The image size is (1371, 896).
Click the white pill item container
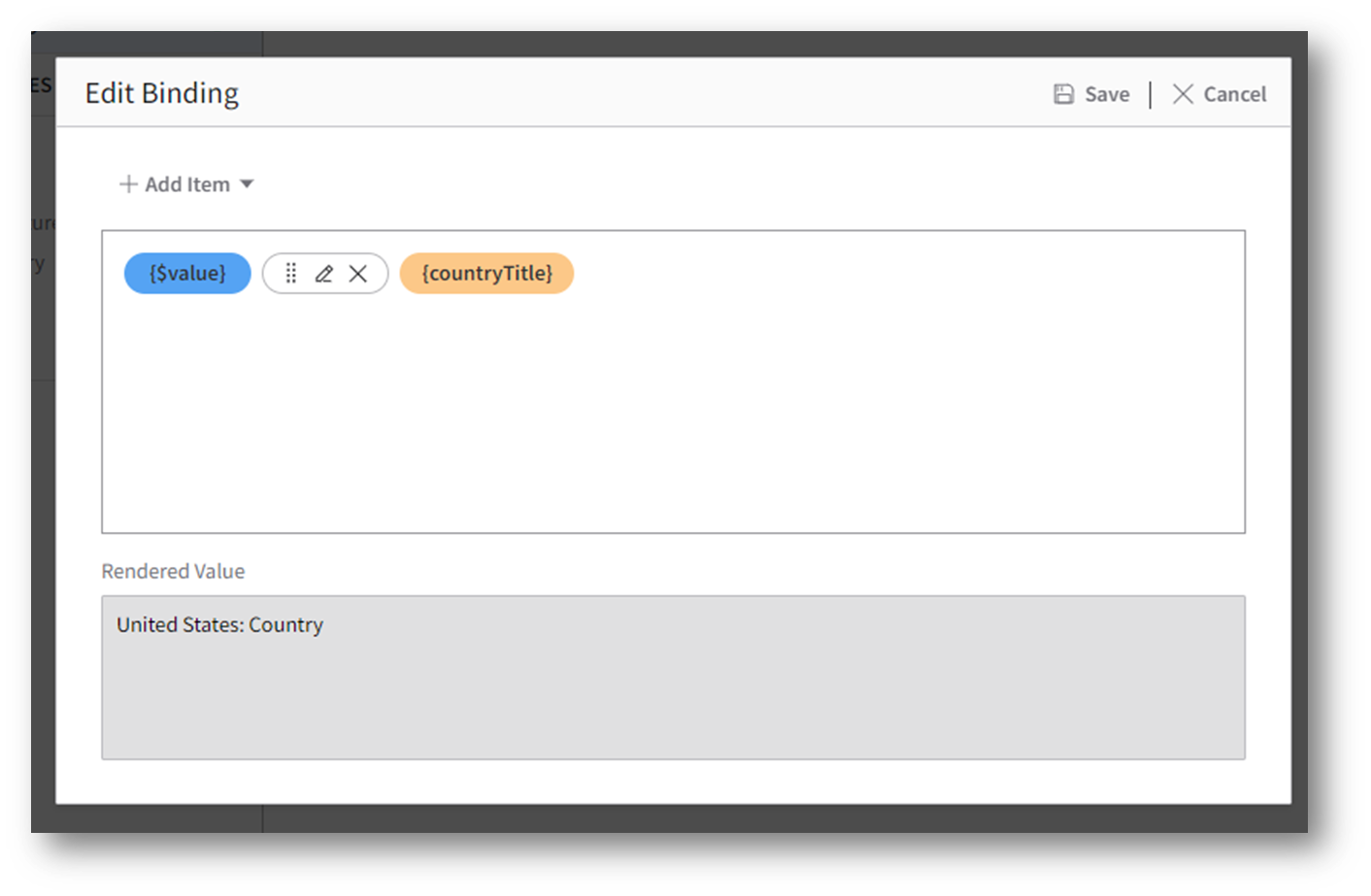[x=325, y=274]
